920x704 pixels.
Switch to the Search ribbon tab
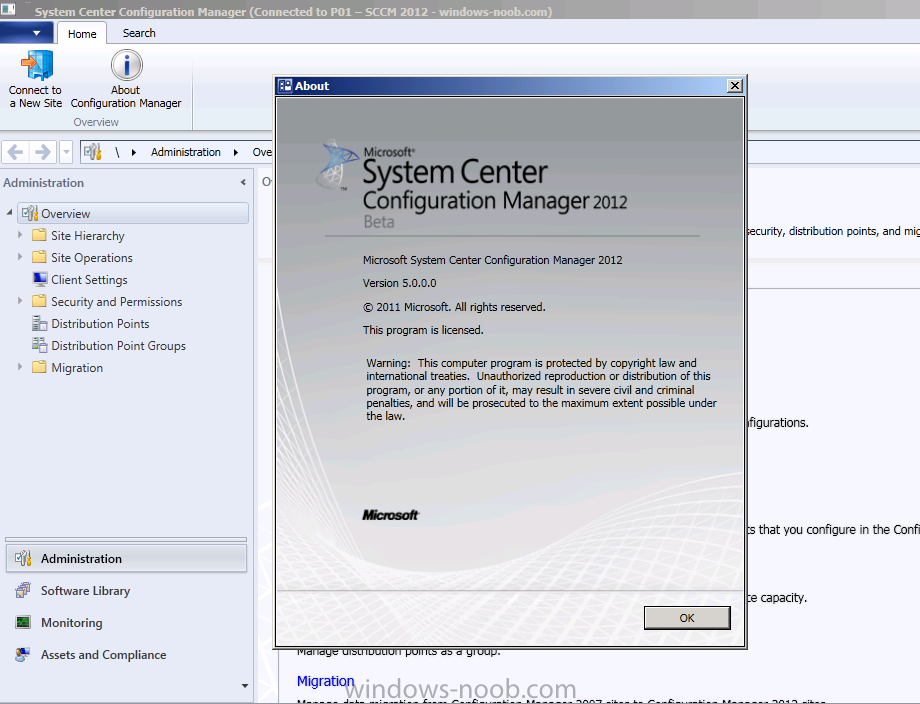pyautogui.click(x=139, y=33)
